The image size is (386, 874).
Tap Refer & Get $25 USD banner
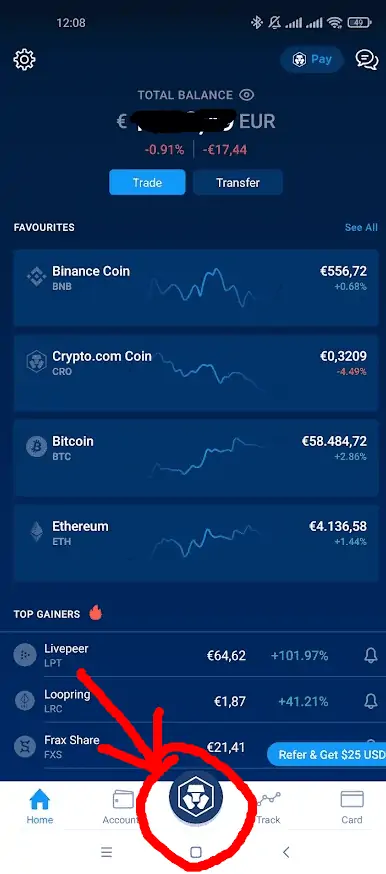[x=328, y=755]
